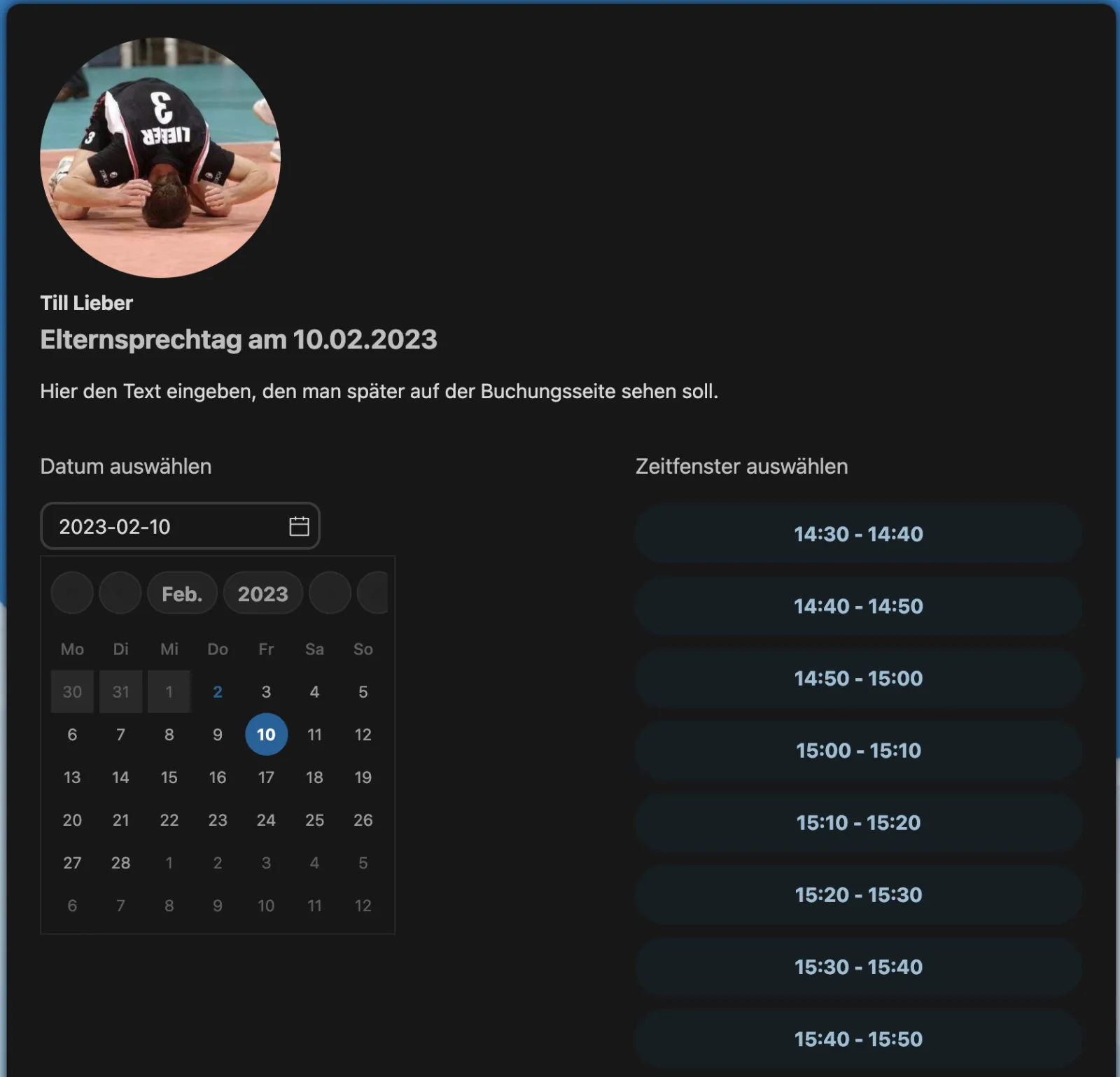
Task: Select January 31 in the calendar grid
Action: 120,691
